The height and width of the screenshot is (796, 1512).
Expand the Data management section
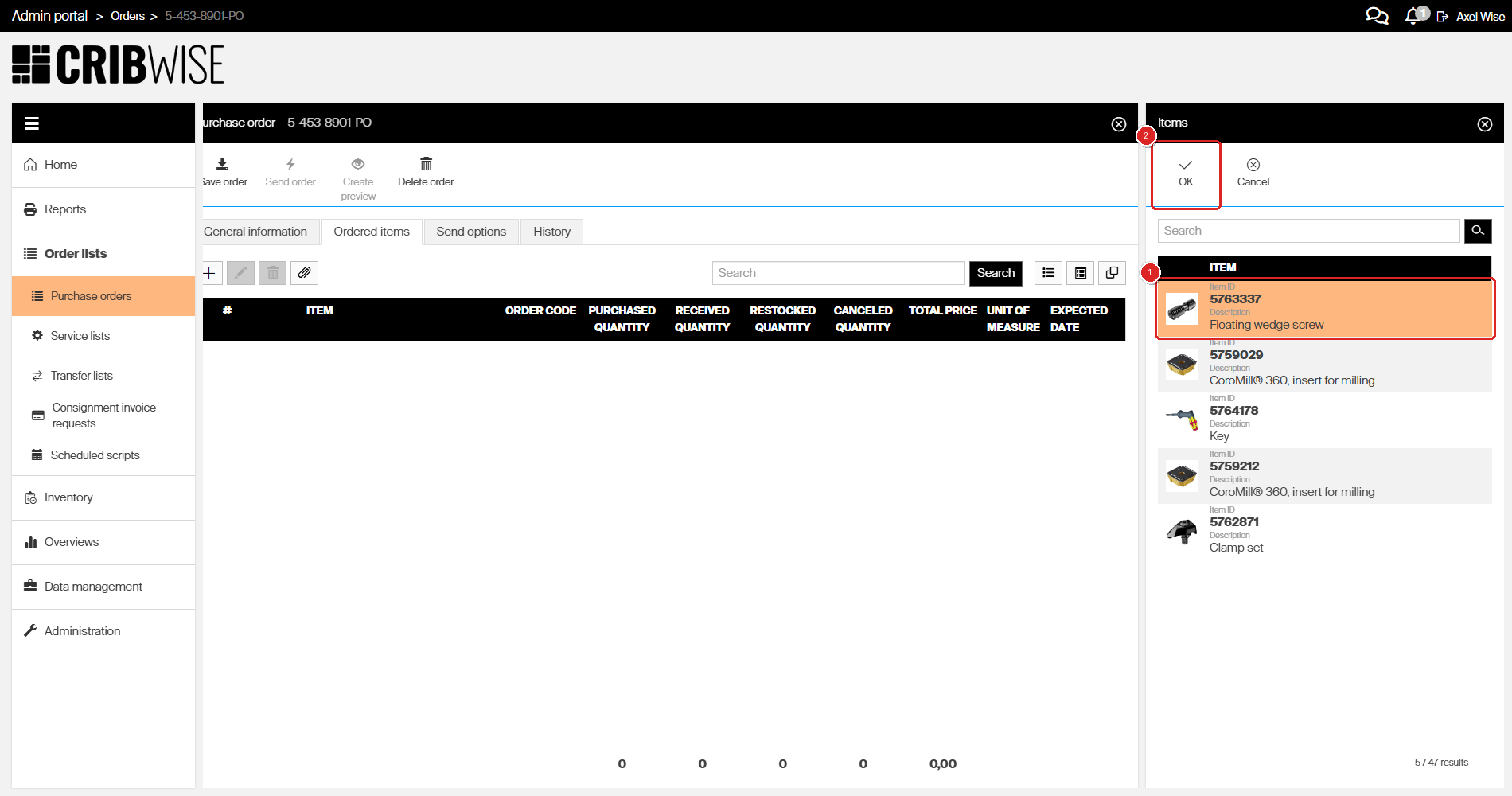click(x=93, y=587)
